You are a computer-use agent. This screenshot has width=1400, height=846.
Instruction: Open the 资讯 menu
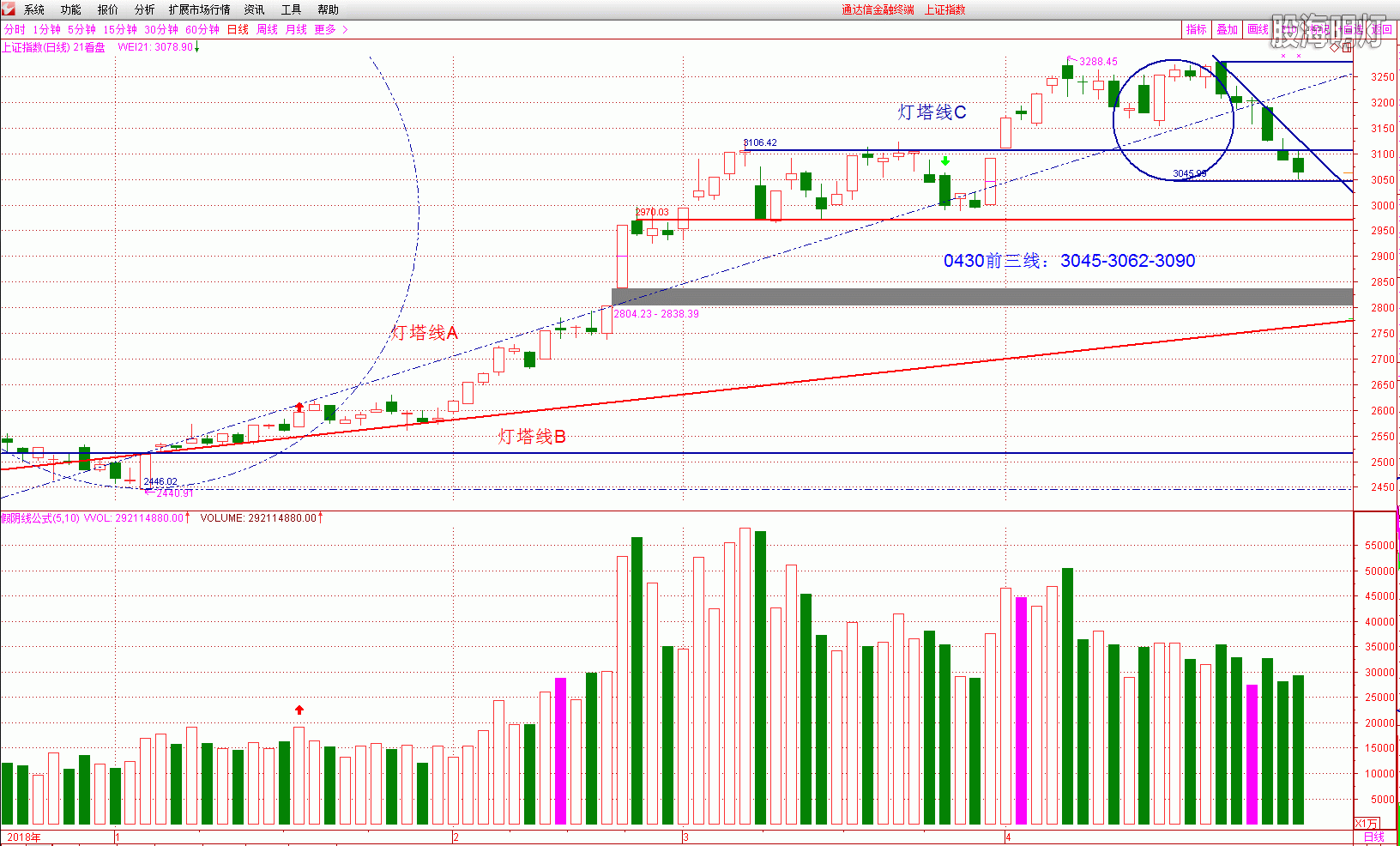pos(255,9)
